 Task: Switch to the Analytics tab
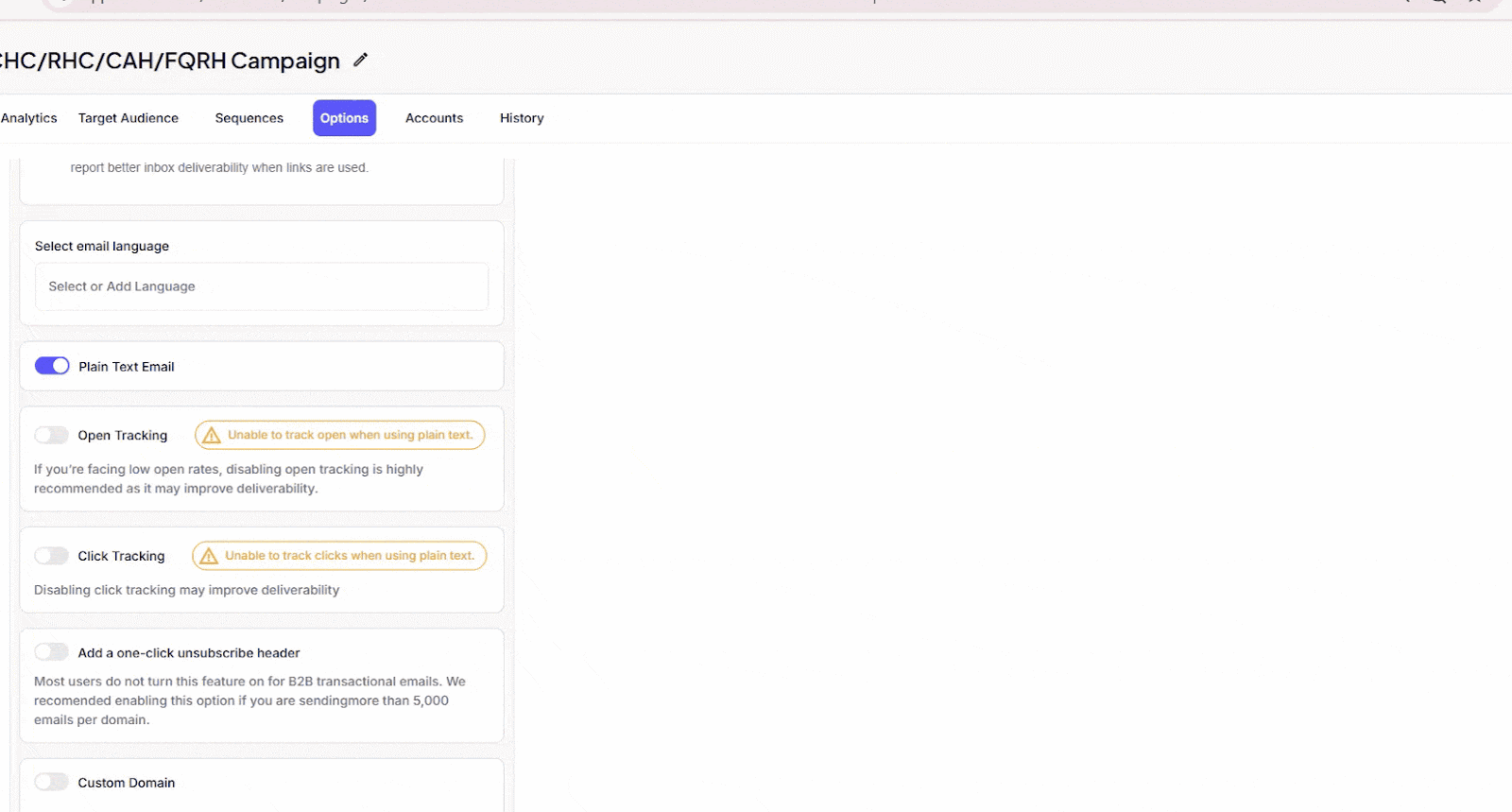click(29, 118)
